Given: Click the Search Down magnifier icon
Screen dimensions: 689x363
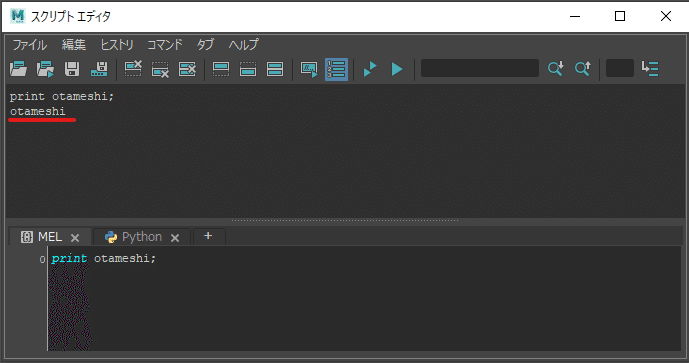Looking at the screenshot, I should [x=555, y=69].
